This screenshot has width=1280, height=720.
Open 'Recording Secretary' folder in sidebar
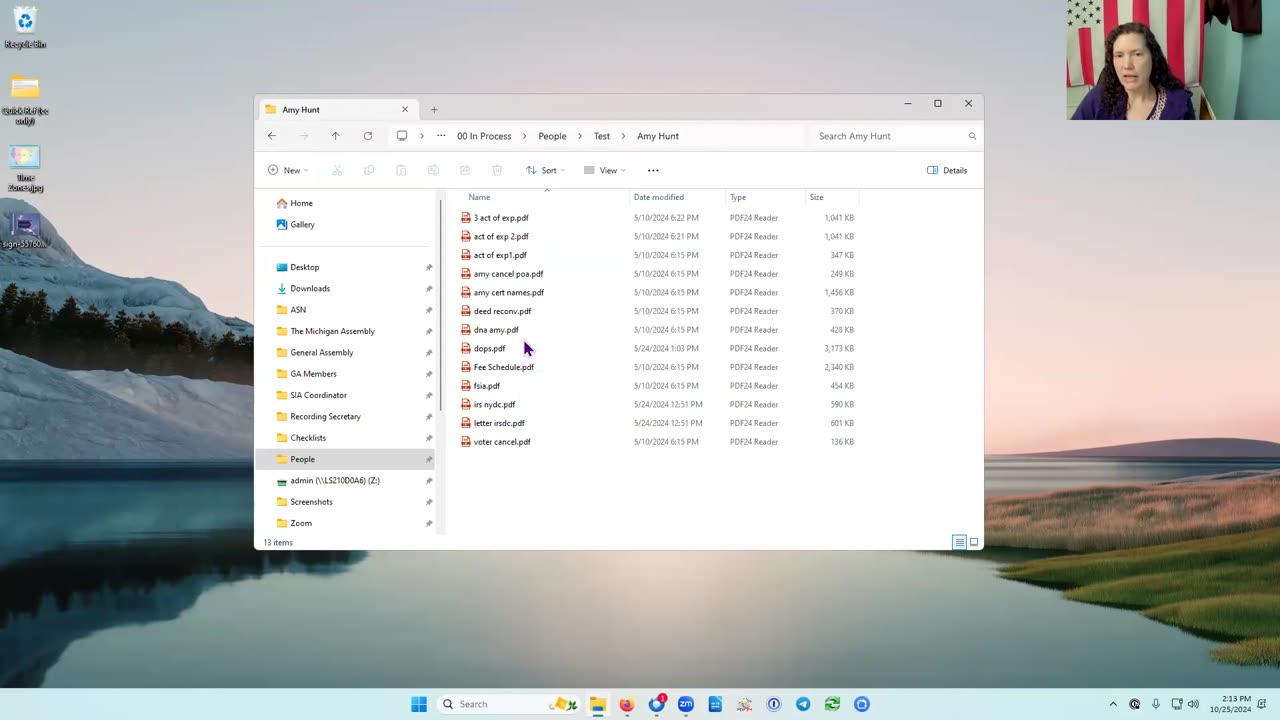click(x=325, y=417)
